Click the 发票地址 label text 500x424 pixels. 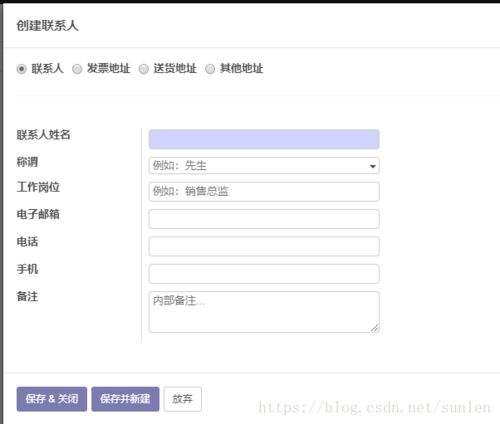(108, 68)
